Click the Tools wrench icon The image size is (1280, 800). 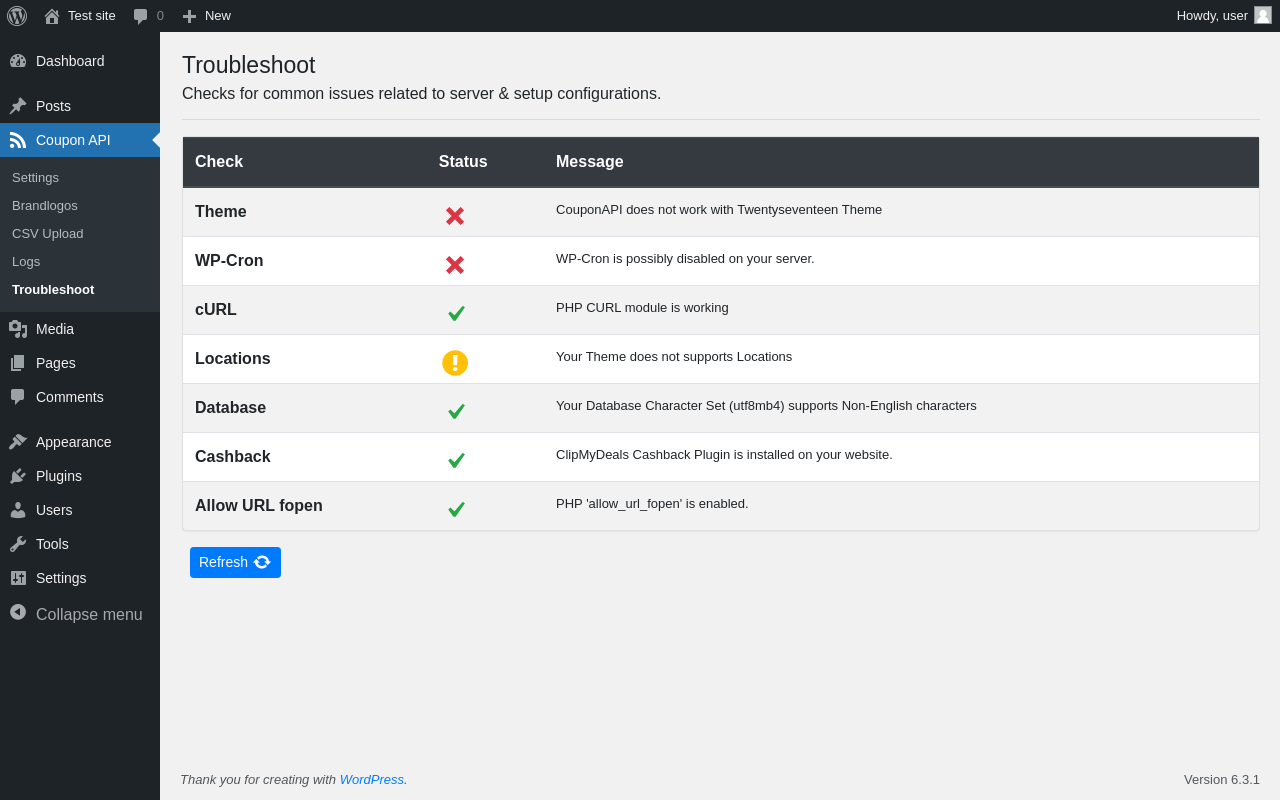tap(18, 544)
